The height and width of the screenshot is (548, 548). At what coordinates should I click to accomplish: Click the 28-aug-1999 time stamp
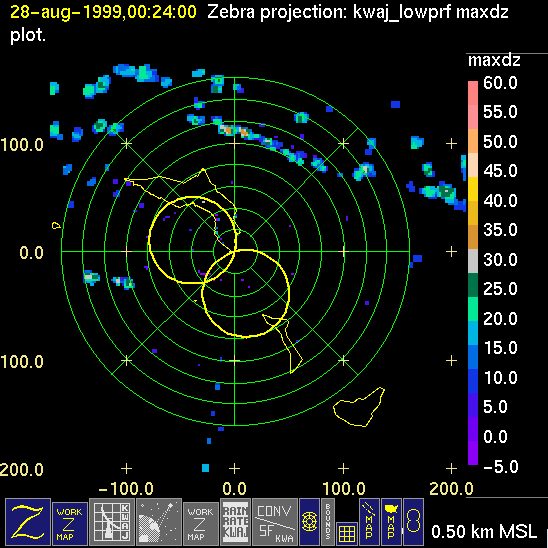pos(103,12)
